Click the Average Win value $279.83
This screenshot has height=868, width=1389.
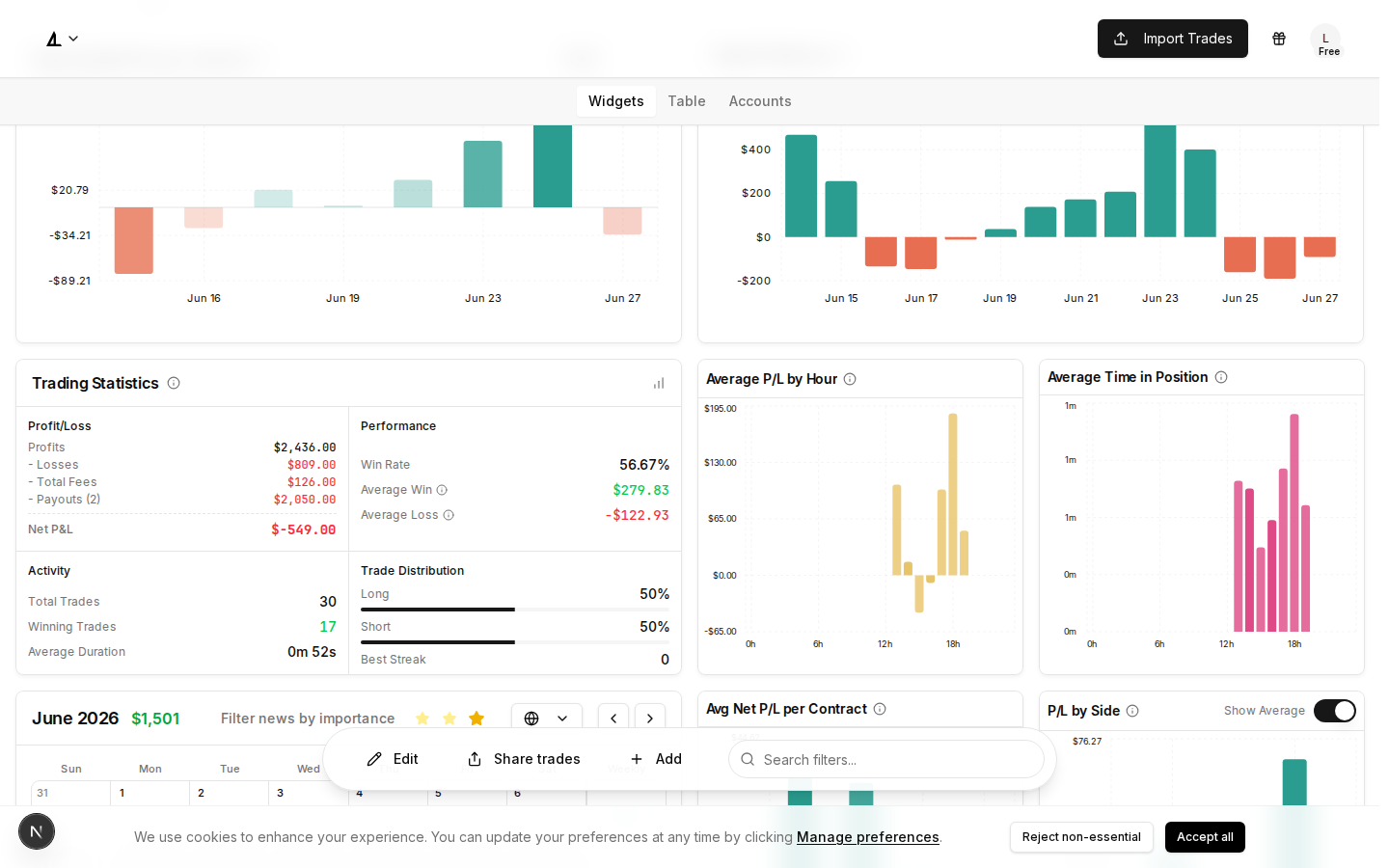pyautogui.click(x=641, y=490)
